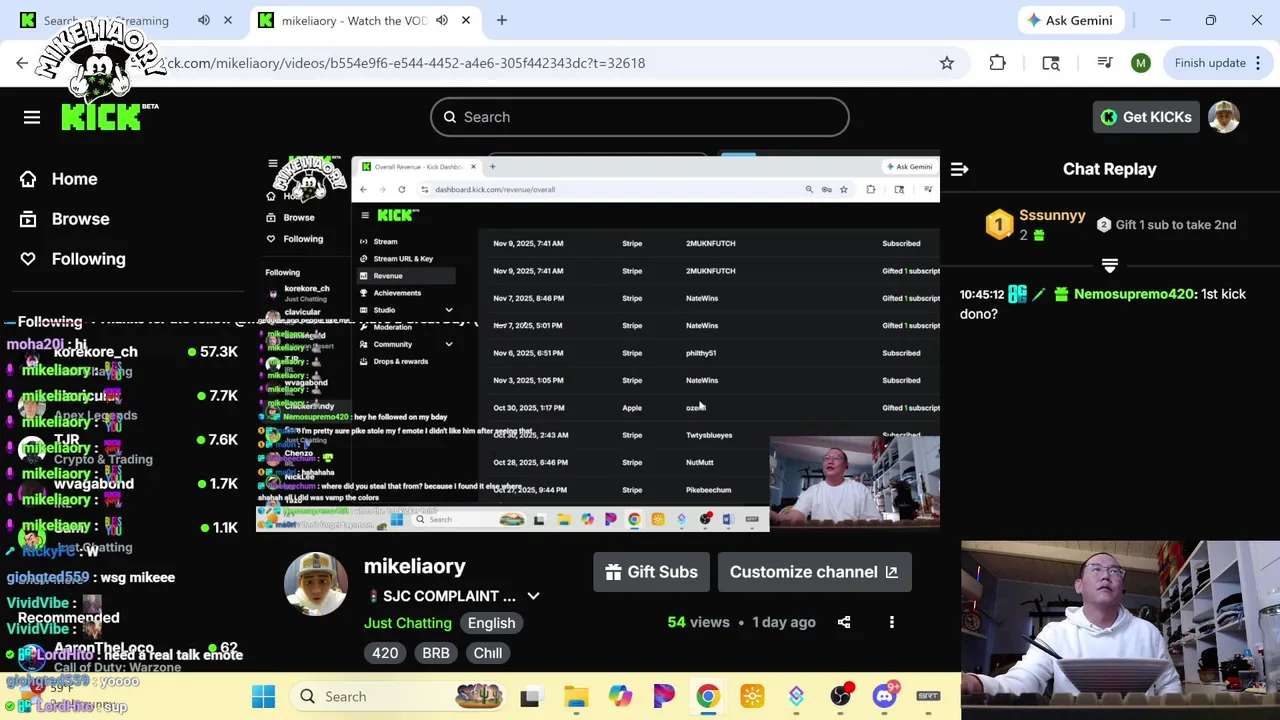The width and height of the screenshot is (1280, 720).
Task: Click the mikeliaory channel name
Action: pos(415,567)
